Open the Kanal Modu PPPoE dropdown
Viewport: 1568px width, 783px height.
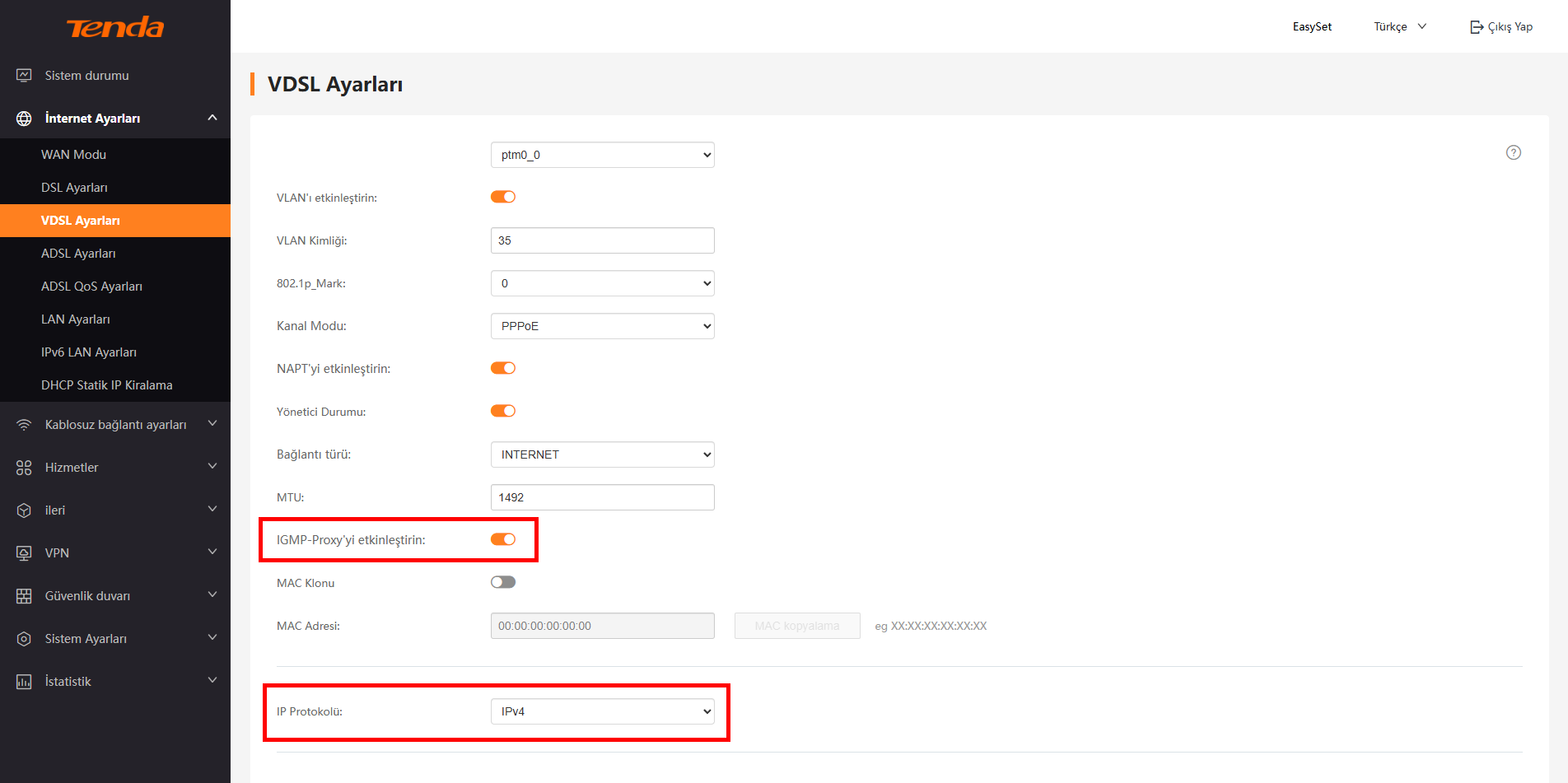click(x=603, y=326)
